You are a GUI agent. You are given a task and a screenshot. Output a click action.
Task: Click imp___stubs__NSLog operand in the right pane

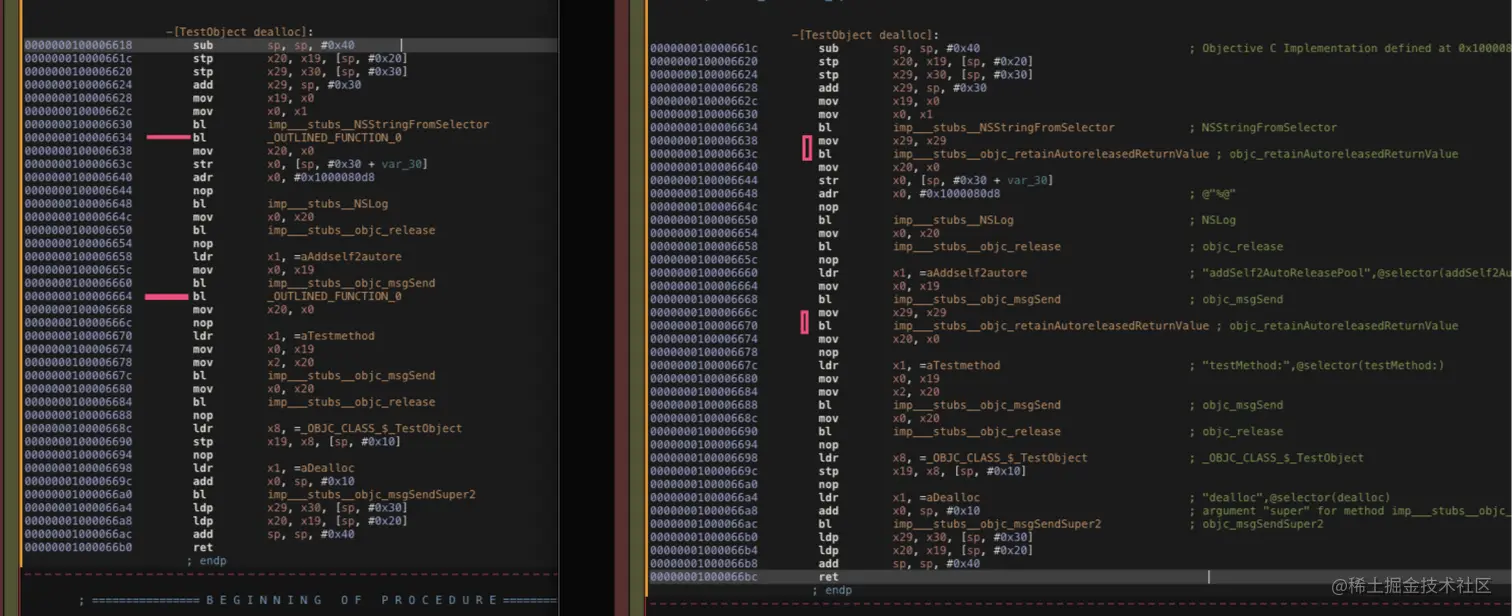coord(953,220)
